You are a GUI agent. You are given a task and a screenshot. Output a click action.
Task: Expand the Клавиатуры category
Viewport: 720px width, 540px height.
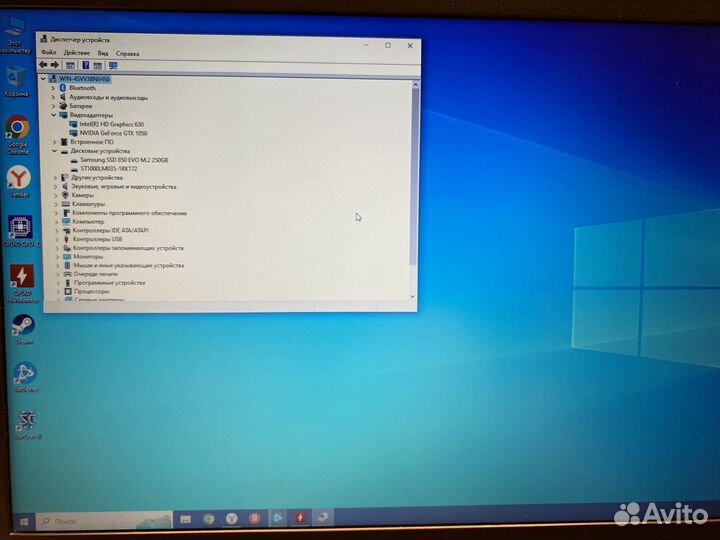[x=56, y=204]
